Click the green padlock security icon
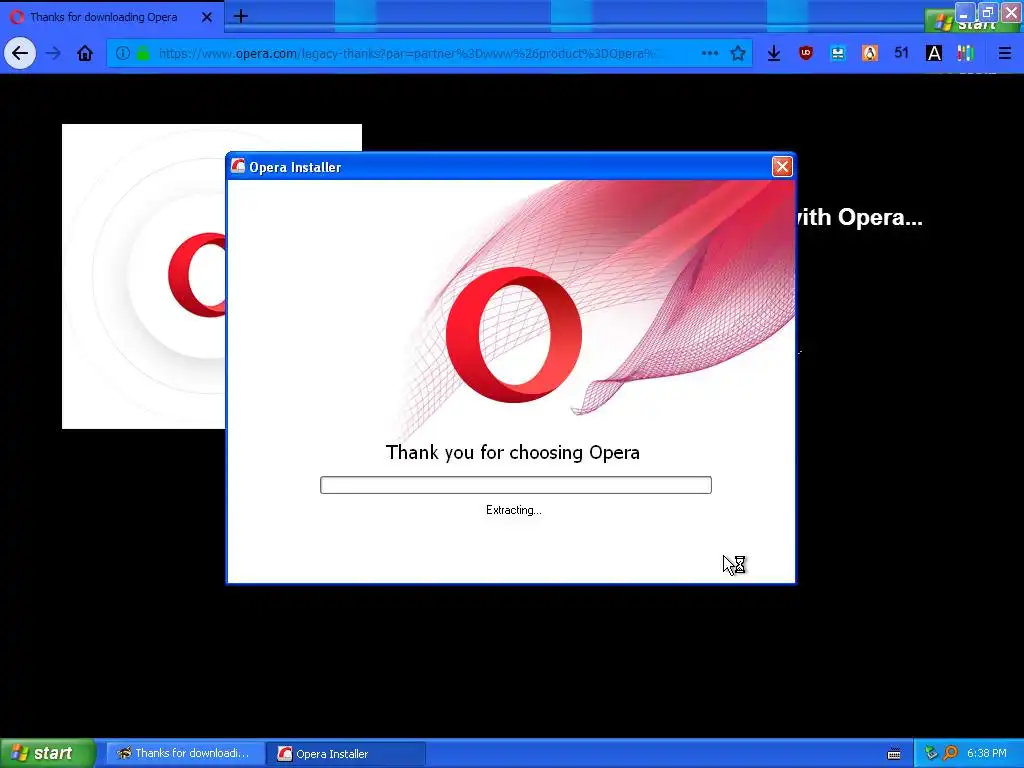1024x768 pixels. point(143,53)
